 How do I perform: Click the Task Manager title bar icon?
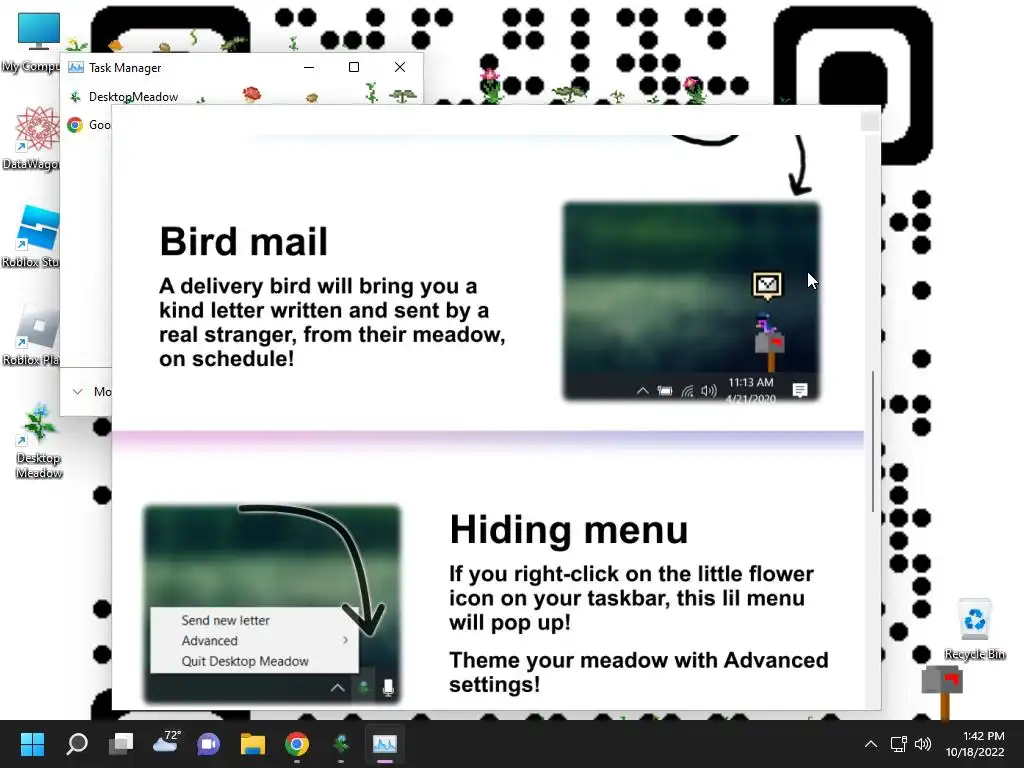(x=76, y=67)
